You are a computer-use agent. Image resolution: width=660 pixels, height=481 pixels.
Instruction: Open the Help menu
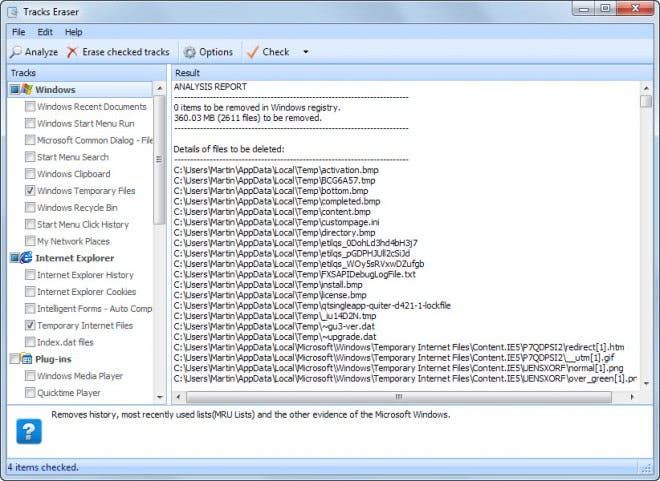tap(74, 32)
